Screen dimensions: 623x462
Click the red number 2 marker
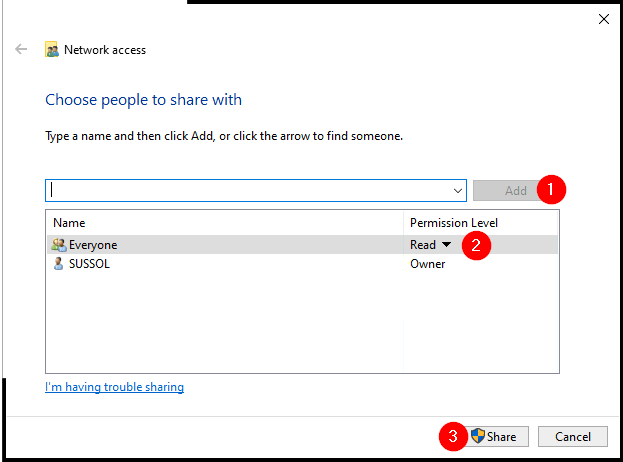[478, 246]
